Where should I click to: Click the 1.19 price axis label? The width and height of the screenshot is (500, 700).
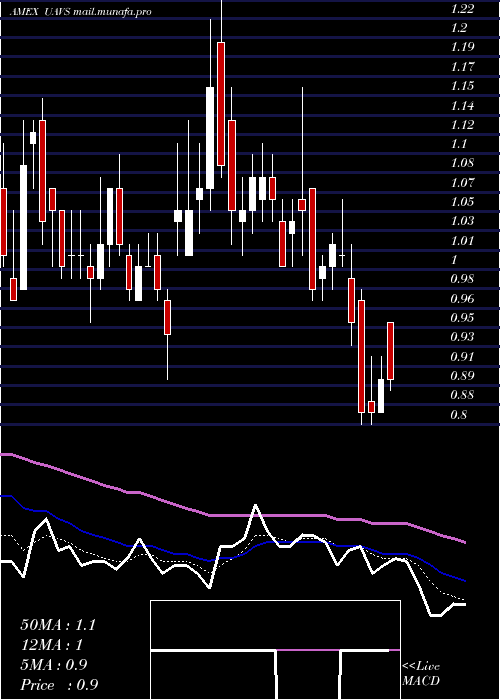[x=462, y=47]
